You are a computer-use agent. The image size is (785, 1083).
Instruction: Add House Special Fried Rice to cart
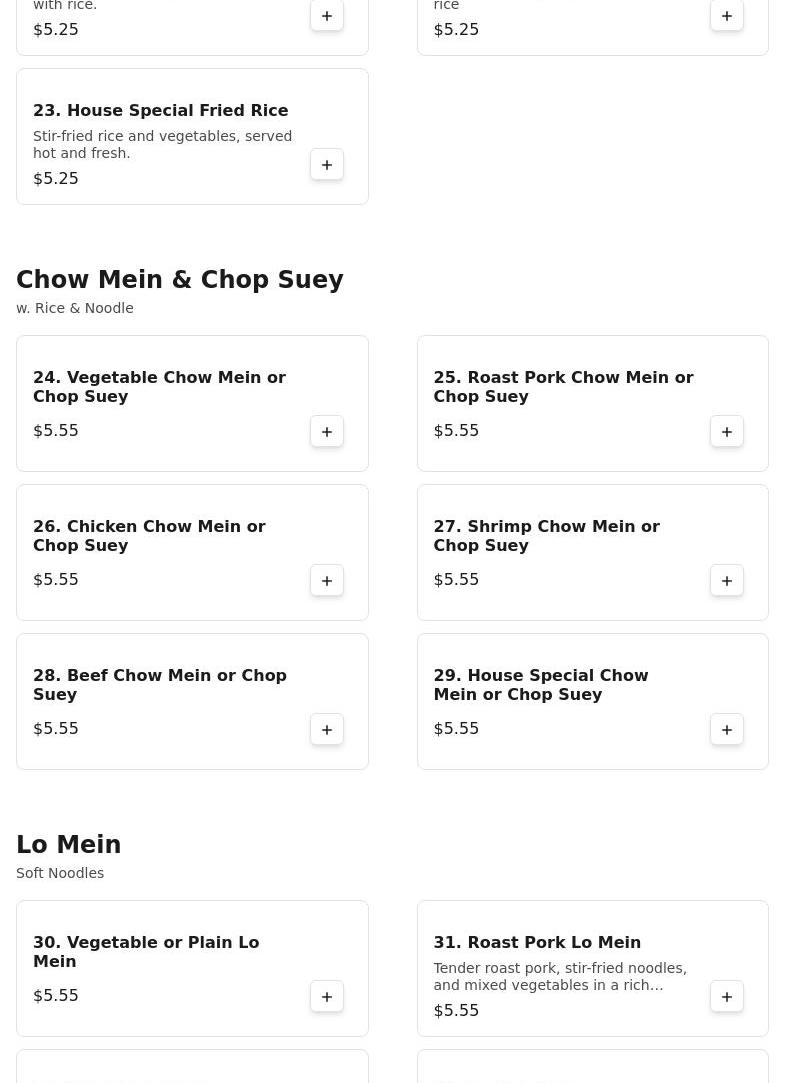coord(327,164)
